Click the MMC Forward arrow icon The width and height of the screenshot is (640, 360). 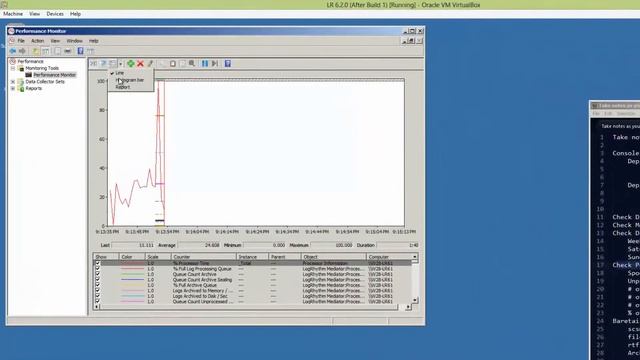(22, 51)
